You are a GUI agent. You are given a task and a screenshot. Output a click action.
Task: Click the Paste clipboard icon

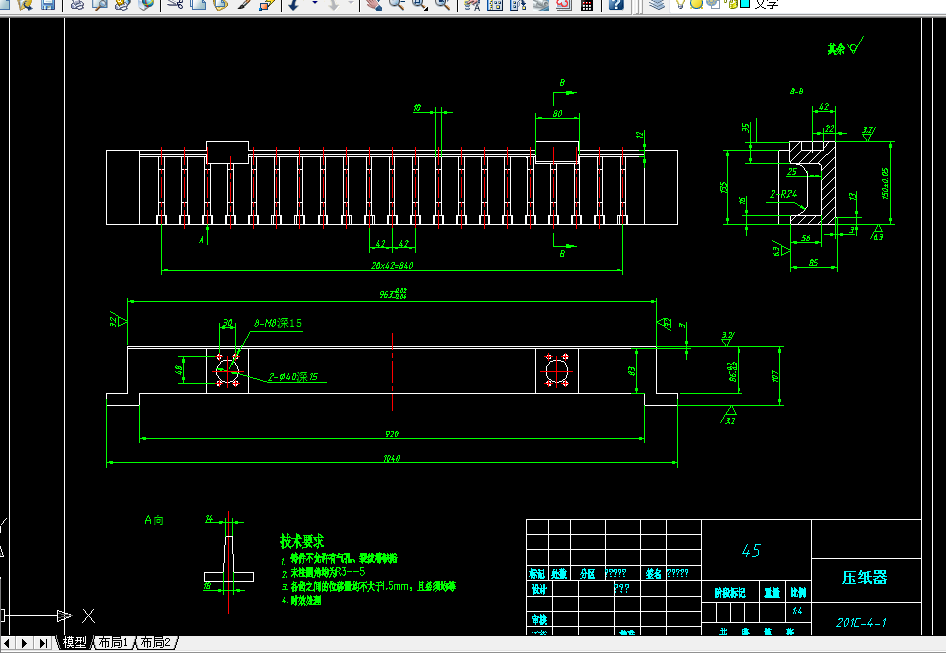coord(221,4)
